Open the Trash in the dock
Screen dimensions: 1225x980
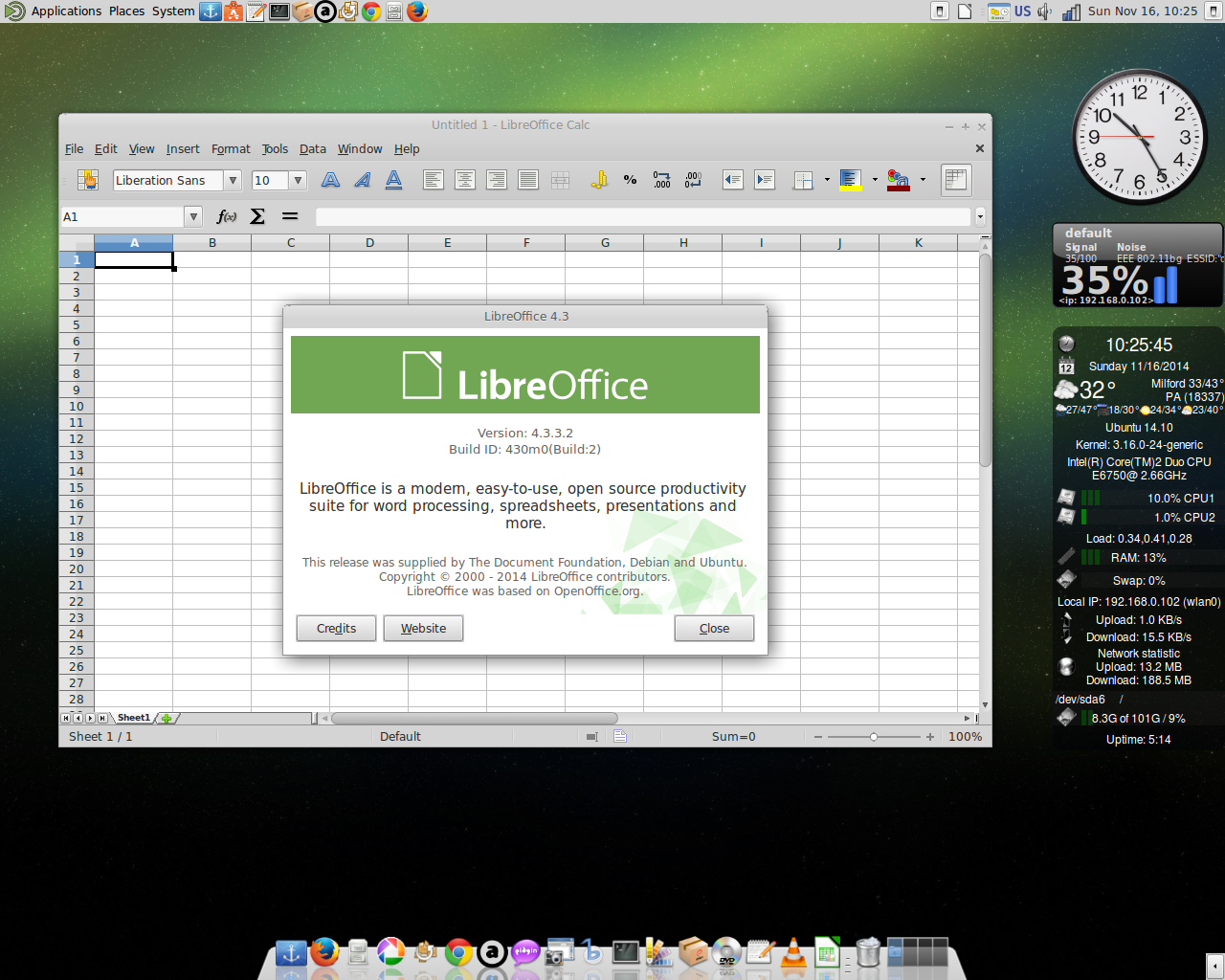coord(867,952)
